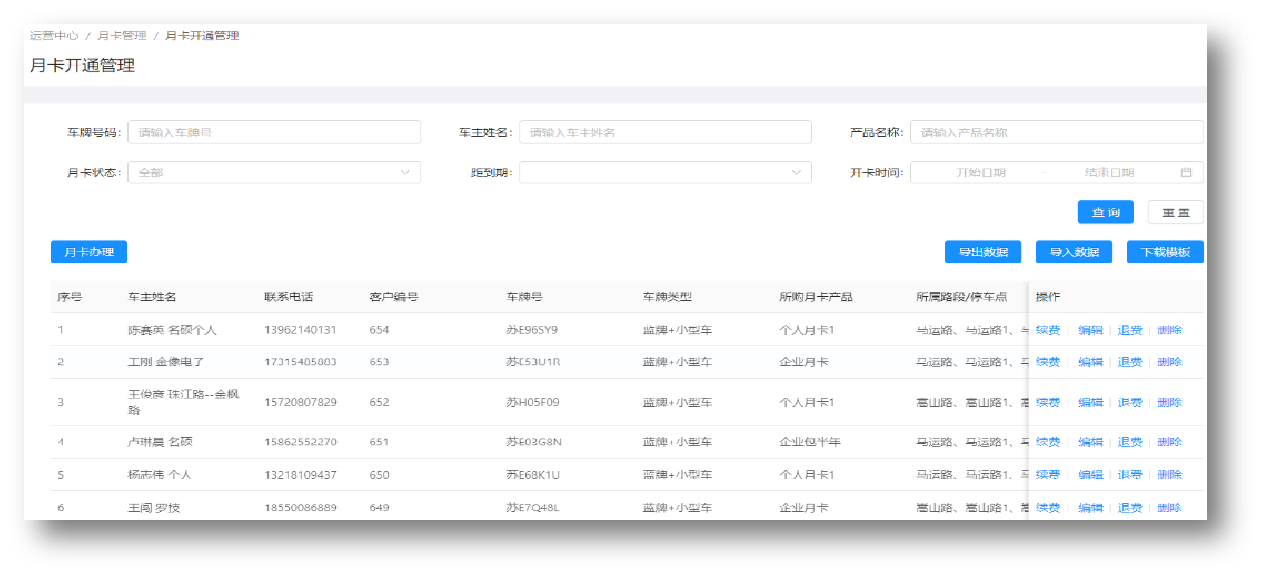This screenshot has width=1264, height=578.
Task: Open the calendar icon in 开卡时间 field
Action: [x=1186, y=172]
